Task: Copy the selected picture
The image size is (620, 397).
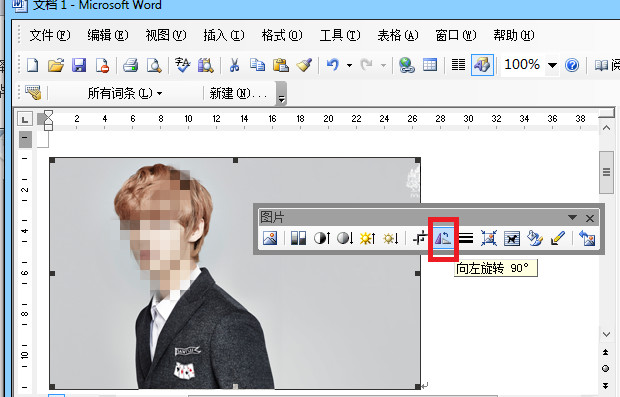Action: (x=257, y=64)
